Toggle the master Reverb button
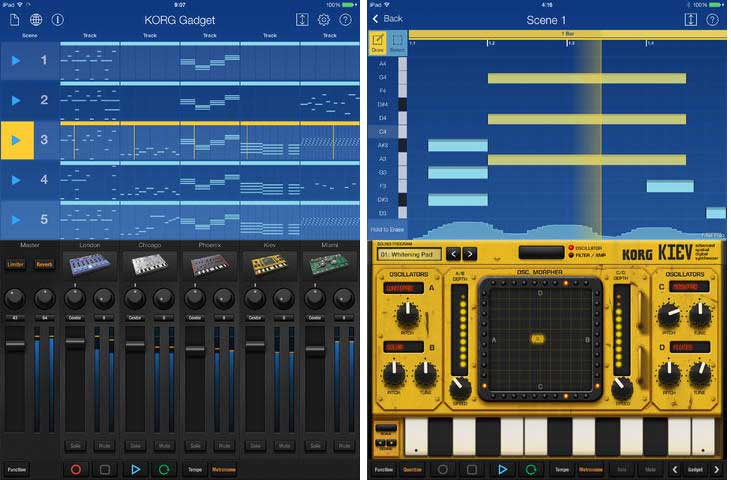 (44, 264)
